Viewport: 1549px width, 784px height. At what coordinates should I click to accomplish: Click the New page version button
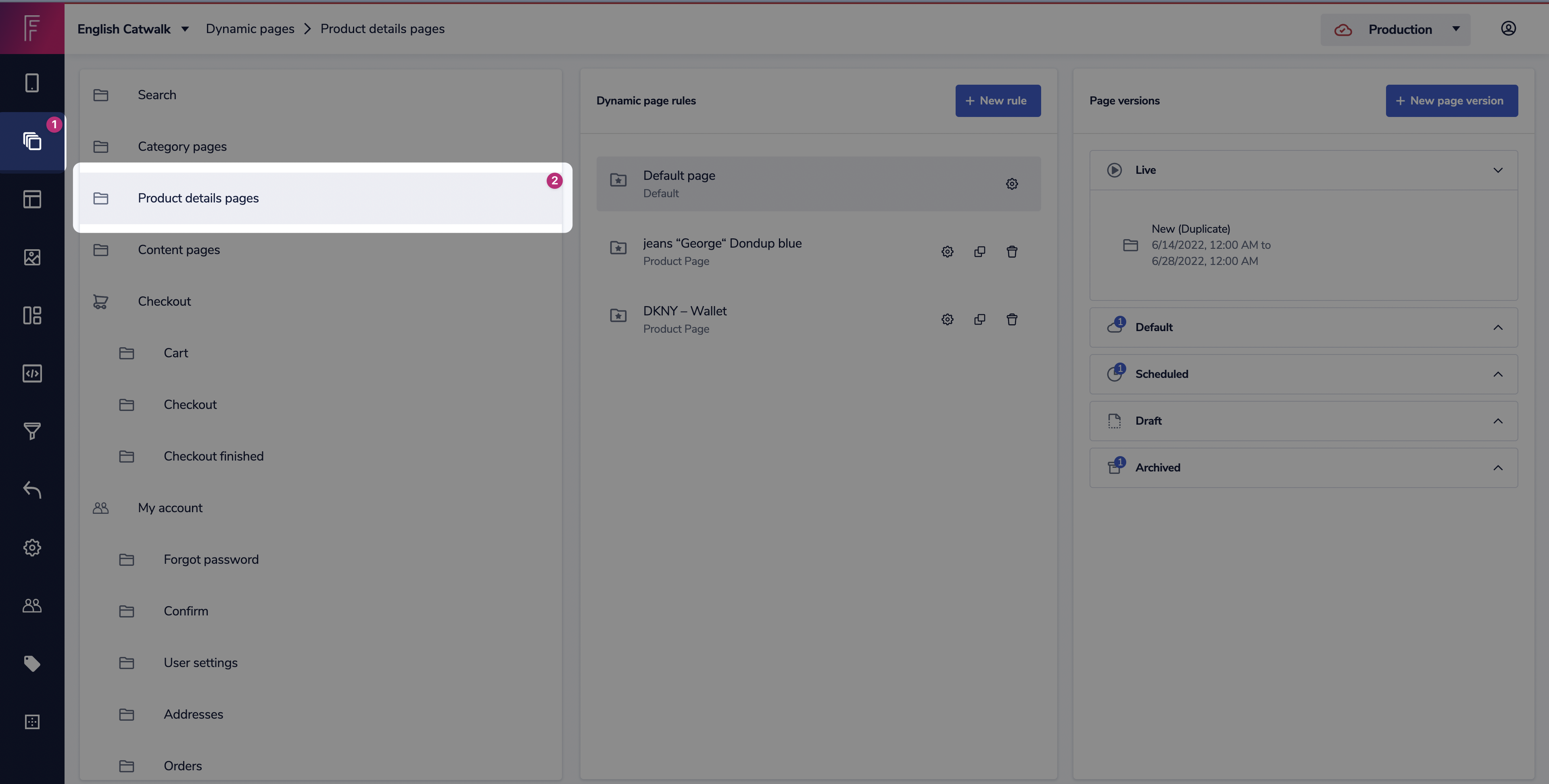point(1451,101)
